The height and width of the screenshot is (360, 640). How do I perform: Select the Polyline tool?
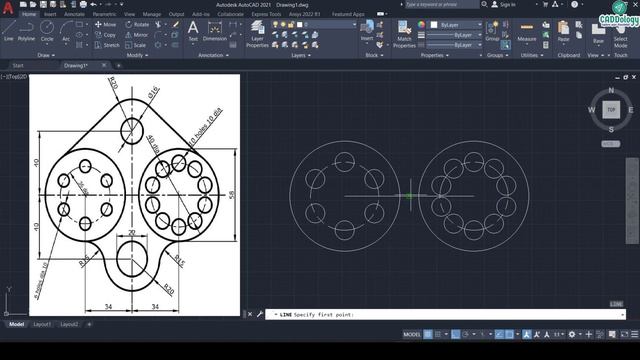(x=26, y=31)
